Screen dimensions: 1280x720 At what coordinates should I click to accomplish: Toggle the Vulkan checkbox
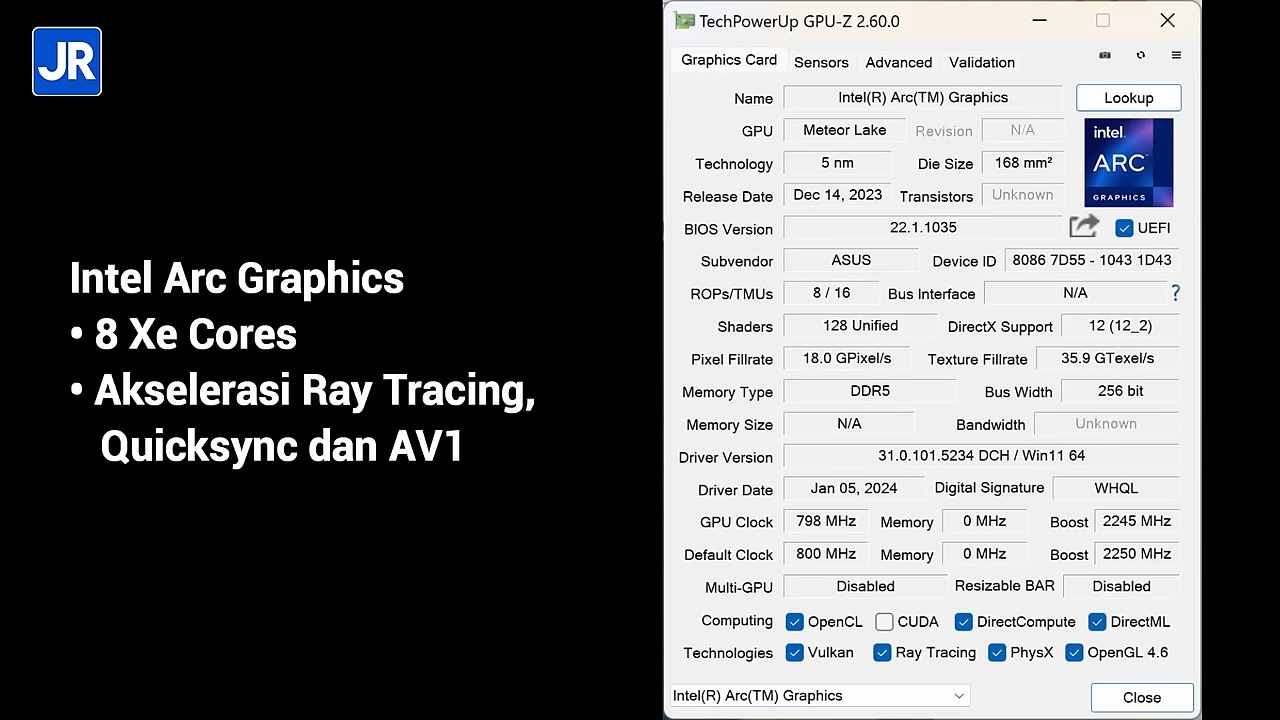[794, 653]
